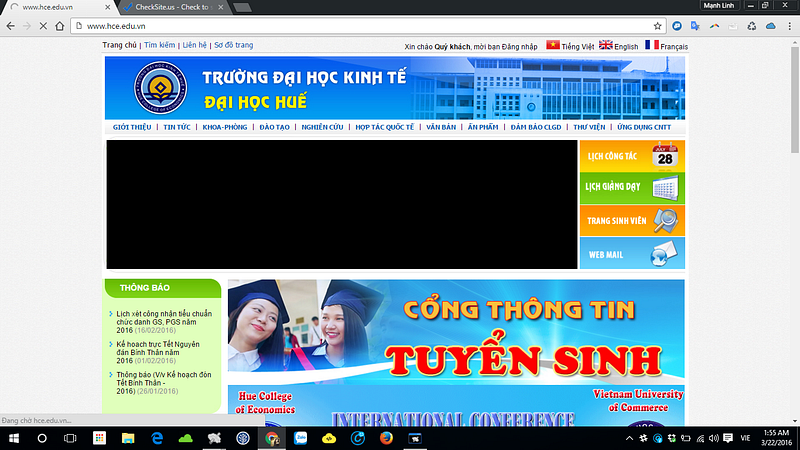Open Cortana search circle in taskbar
The width and height of the screenshot is (800, 450).
pos(42,438)
